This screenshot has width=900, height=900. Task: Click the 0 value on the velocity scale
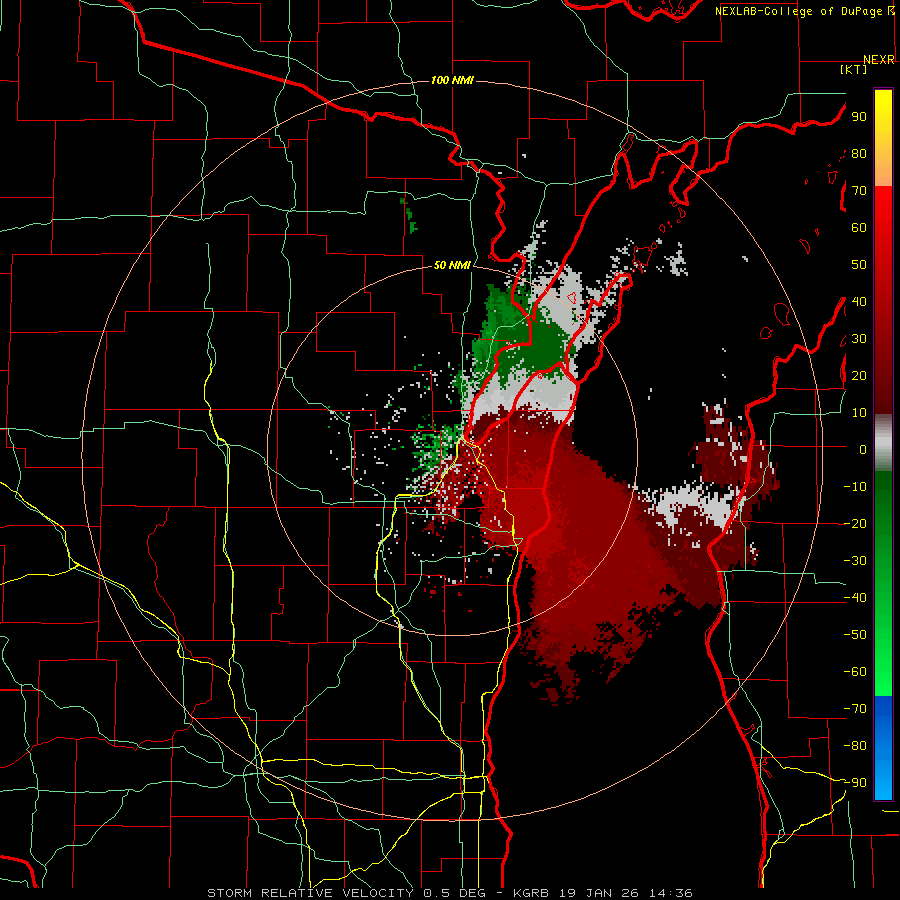[x=863, y=449]
